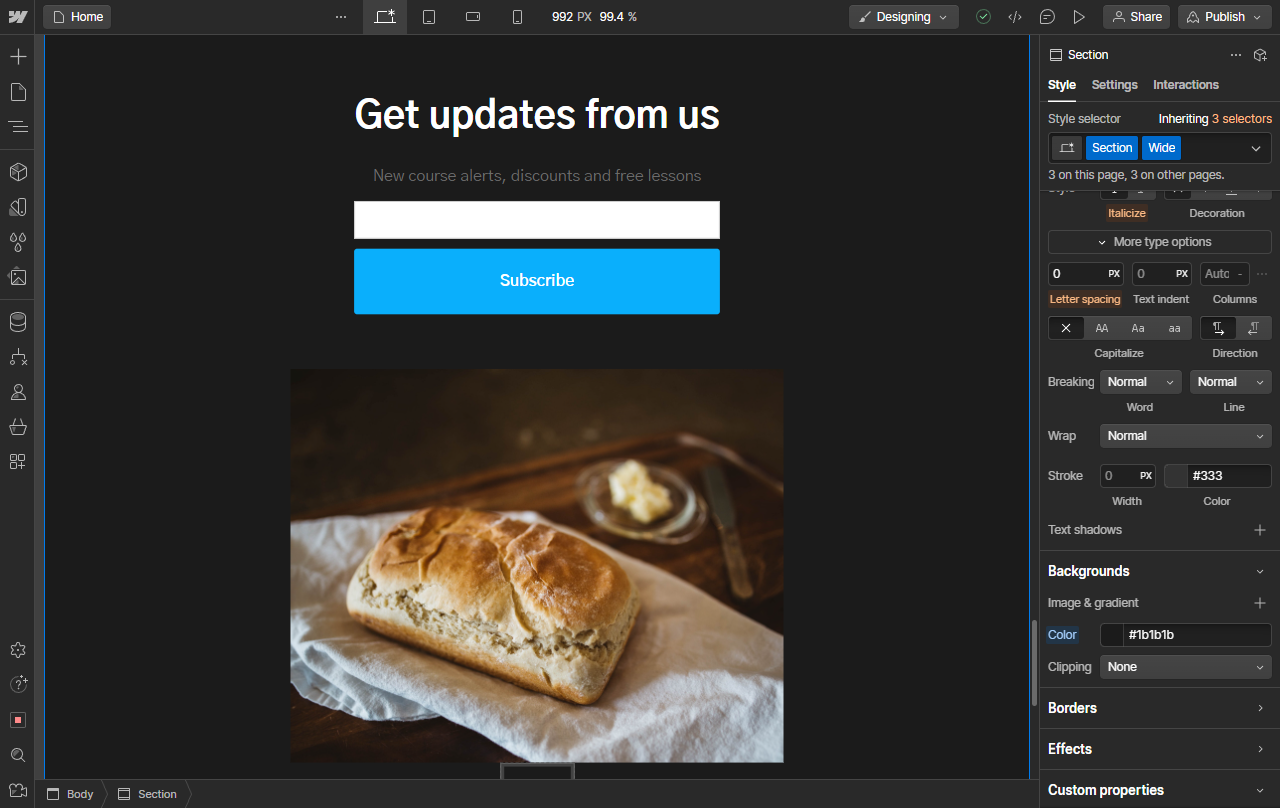
Task: Set capitalize to all caps AA
Action: (1102, 328)
